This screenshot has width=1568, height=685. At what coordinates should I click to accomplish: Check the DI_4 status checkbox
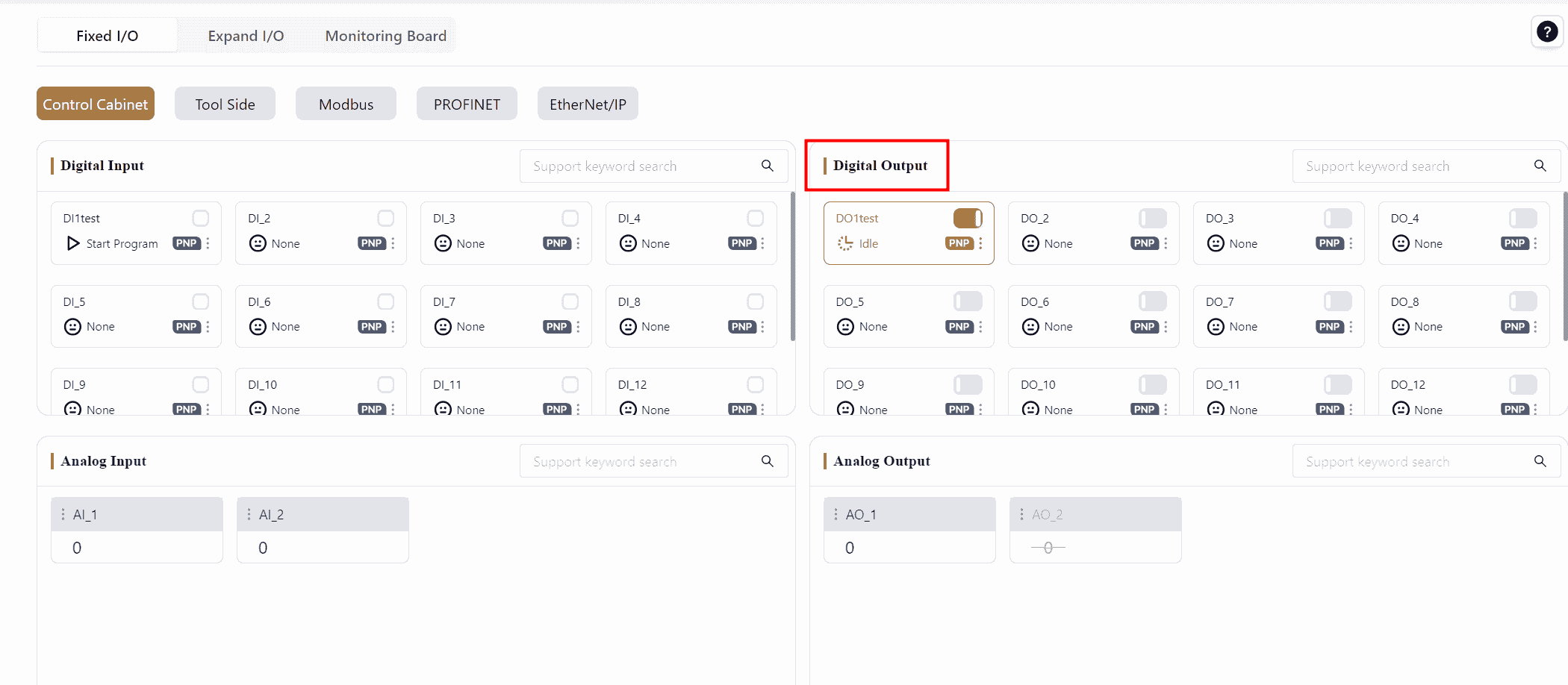coord(755,218)
